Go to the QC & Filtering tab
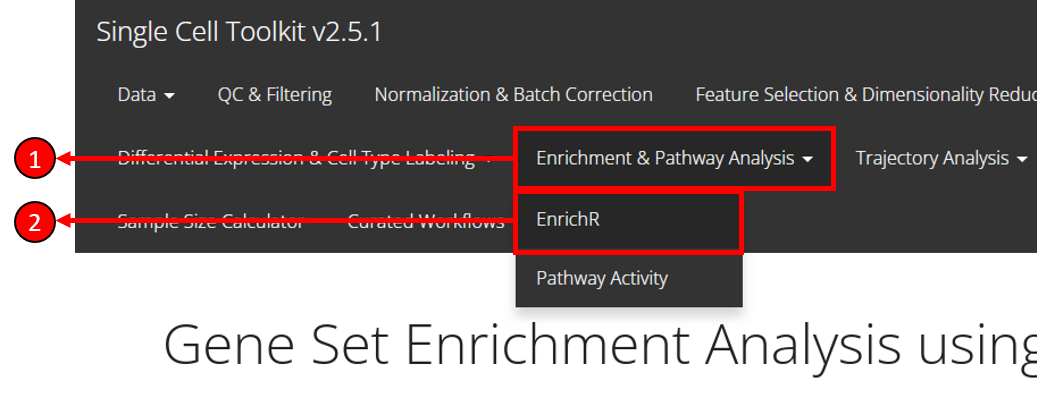The width and height of the screenshot is (1037, 395). click(x=274, y=95)
